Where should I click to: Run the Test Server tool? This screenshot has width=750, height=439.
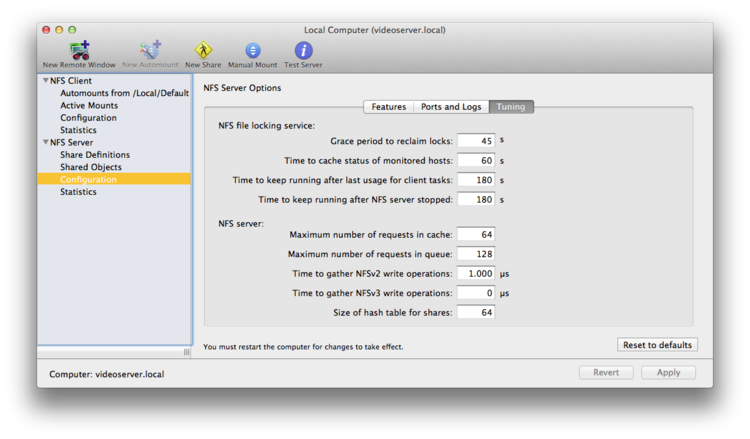303,55
